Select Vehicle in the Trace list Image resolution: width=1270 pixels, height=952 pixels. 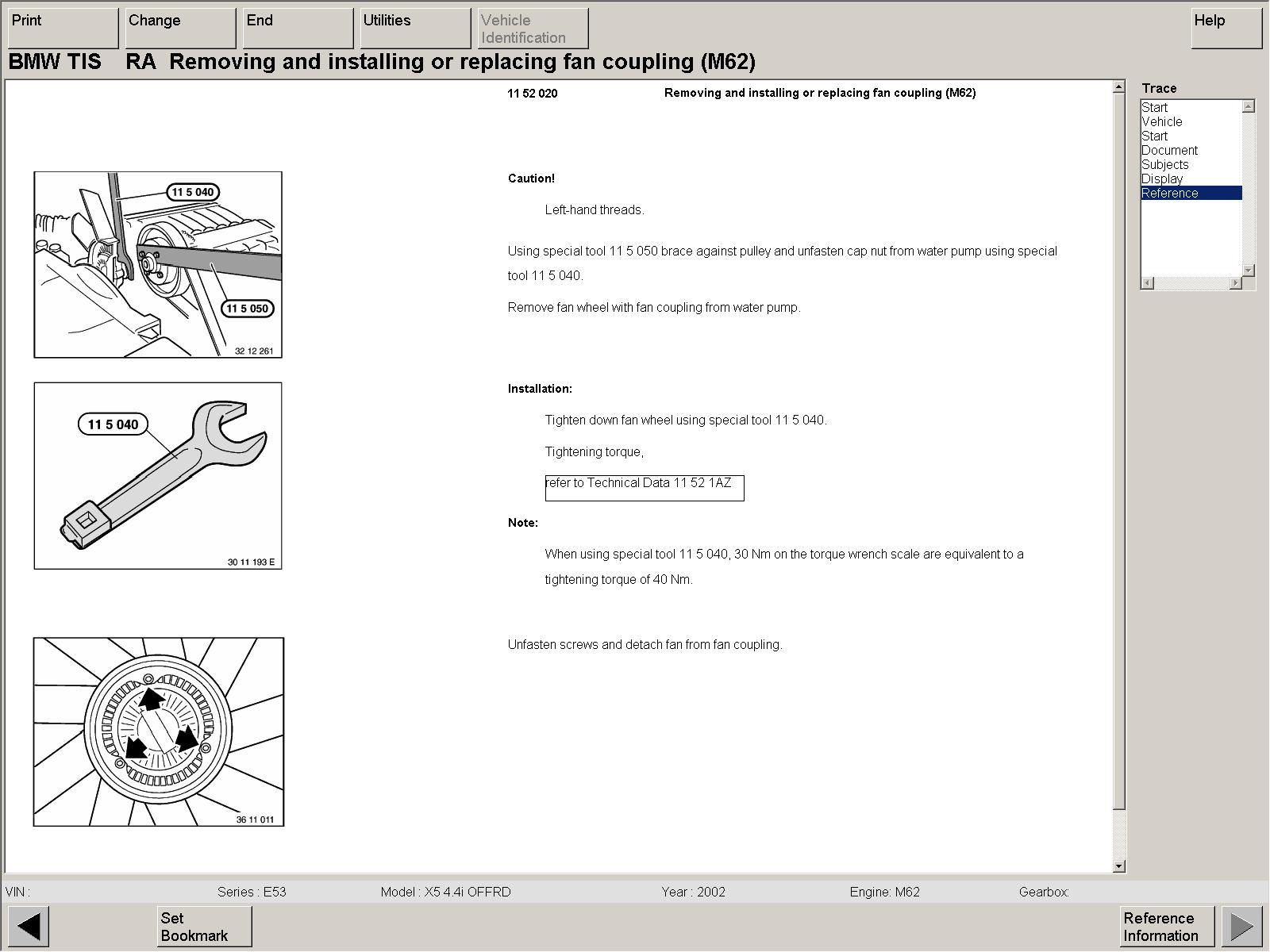[x=1161, y=121]
